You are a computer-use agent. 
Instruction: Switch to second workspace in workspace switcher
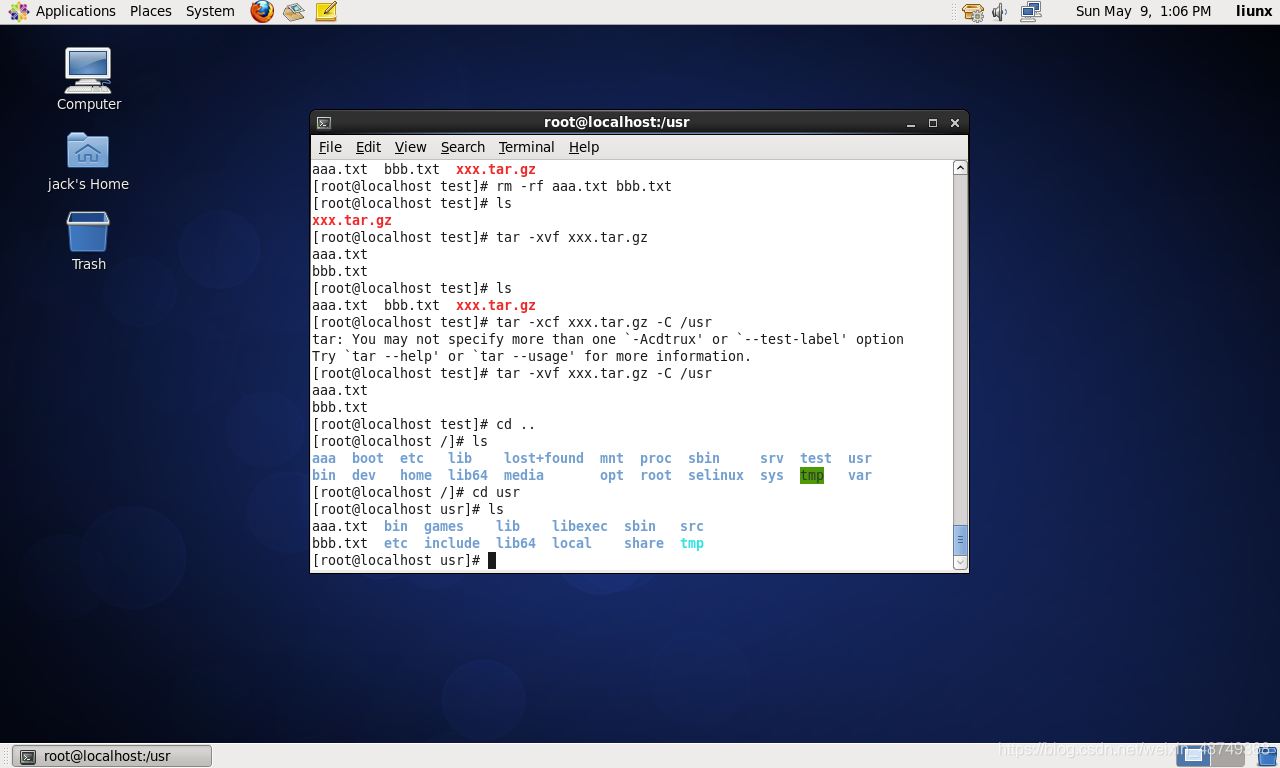click(x=1227, y=756)
